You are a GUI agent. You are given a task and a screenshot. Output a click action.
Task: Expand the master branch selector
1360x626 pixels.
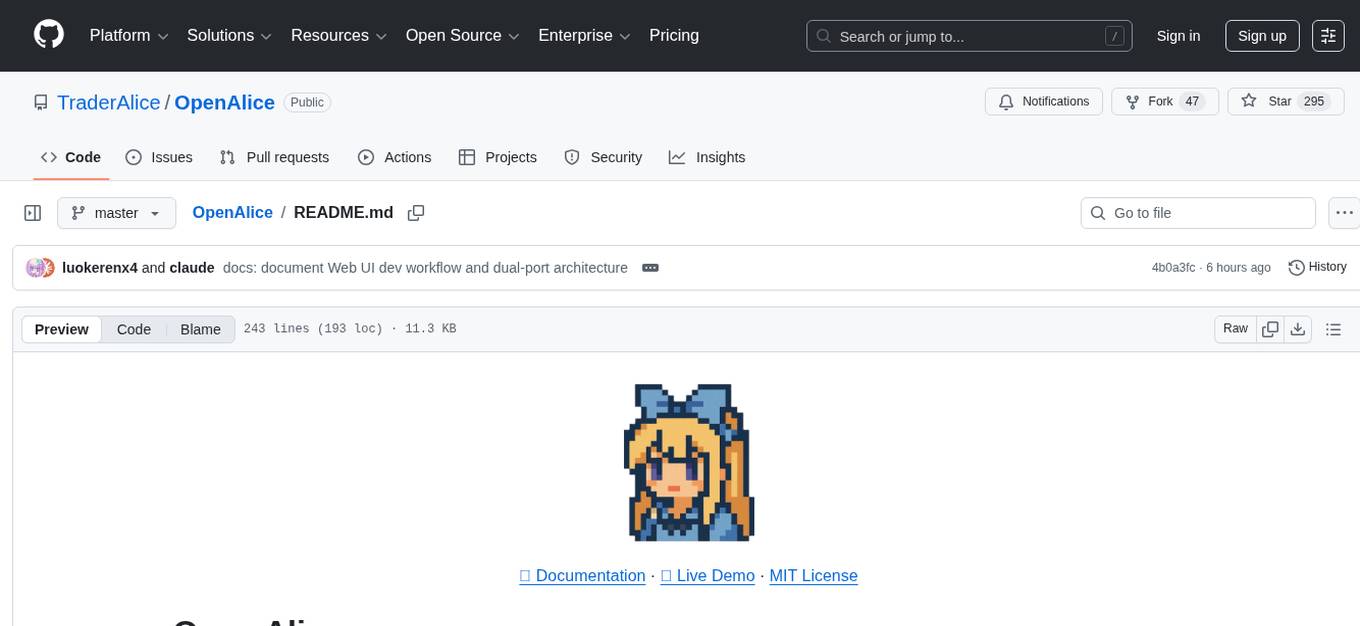click(116, 212)
